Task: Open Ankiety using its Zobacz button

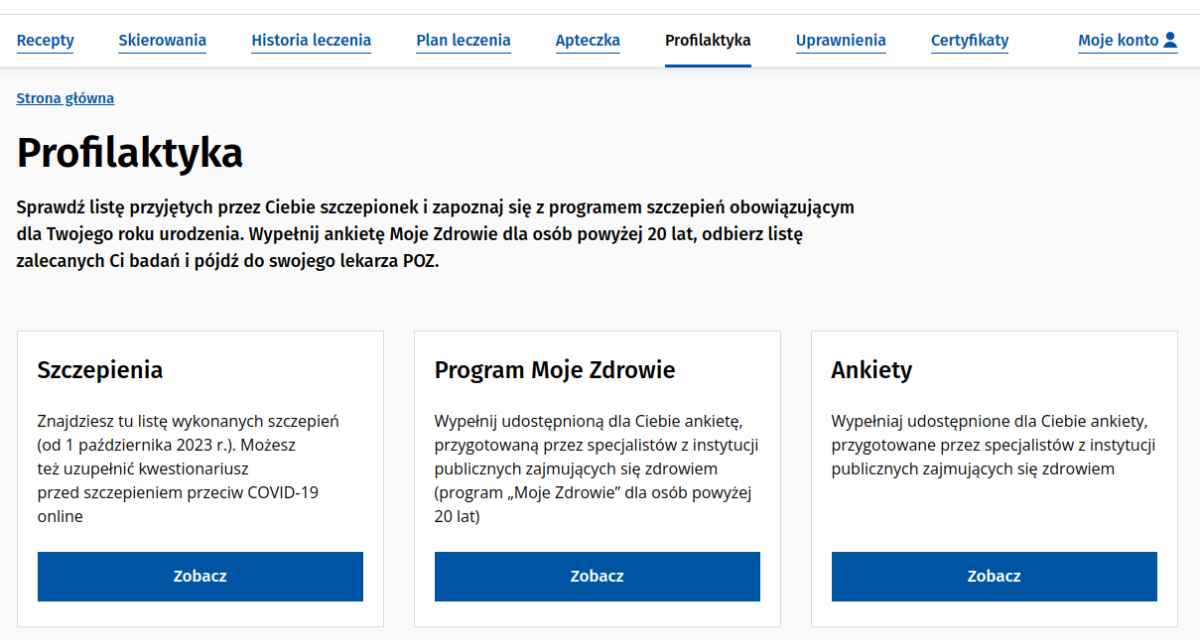Action: (994, 576)
